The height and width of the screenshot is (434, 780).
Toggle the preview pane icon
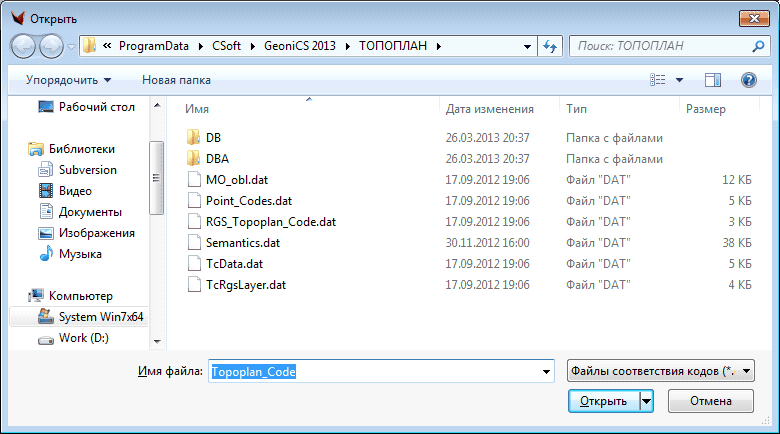(x=712, y=80)
